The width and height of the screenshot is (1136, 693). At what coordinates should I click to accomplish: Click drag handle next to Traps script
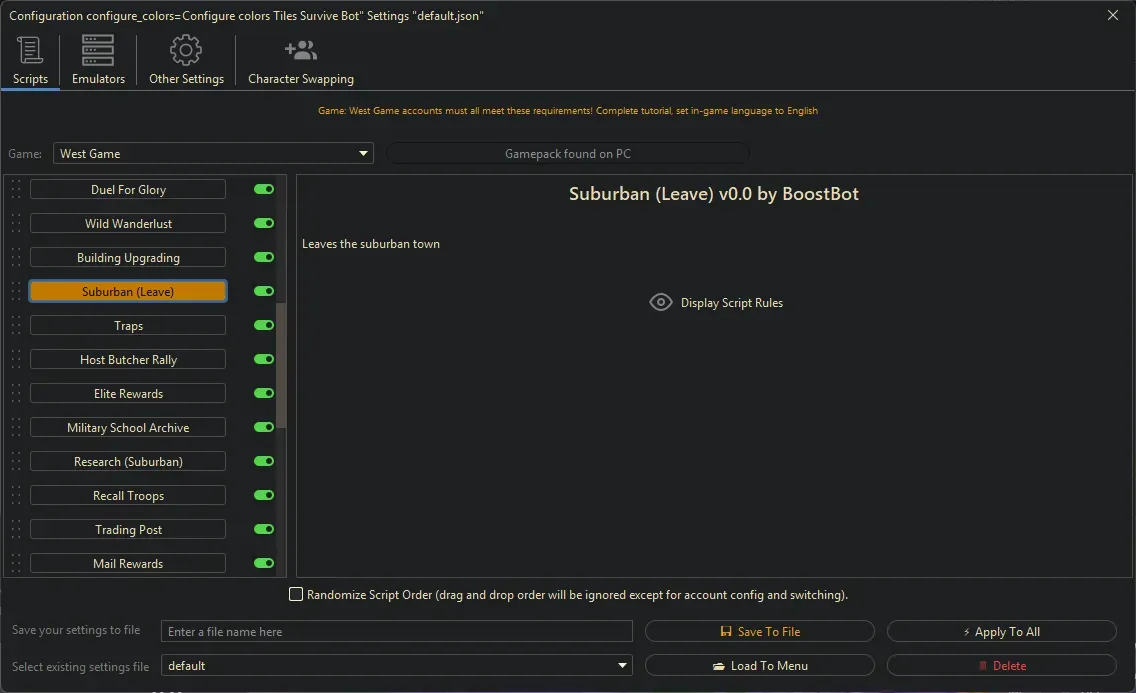click(15, 325)
